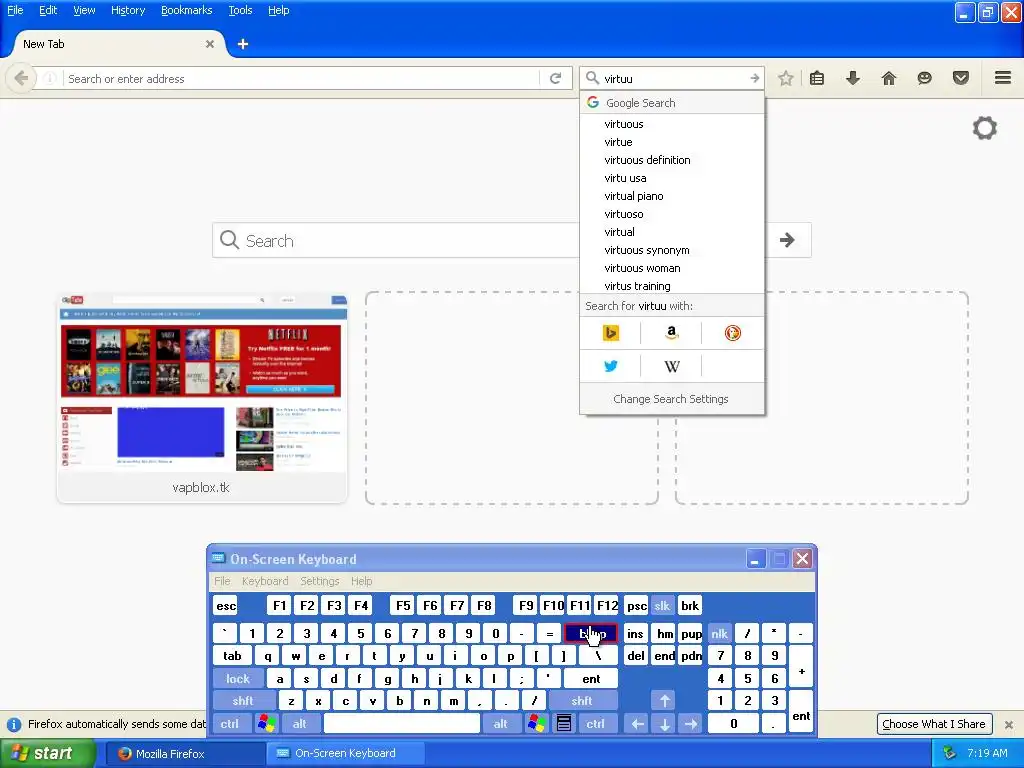Open the vapblox.tk site thumbnail
This screenshot has width=1024, height=768.
click(202, 398)
